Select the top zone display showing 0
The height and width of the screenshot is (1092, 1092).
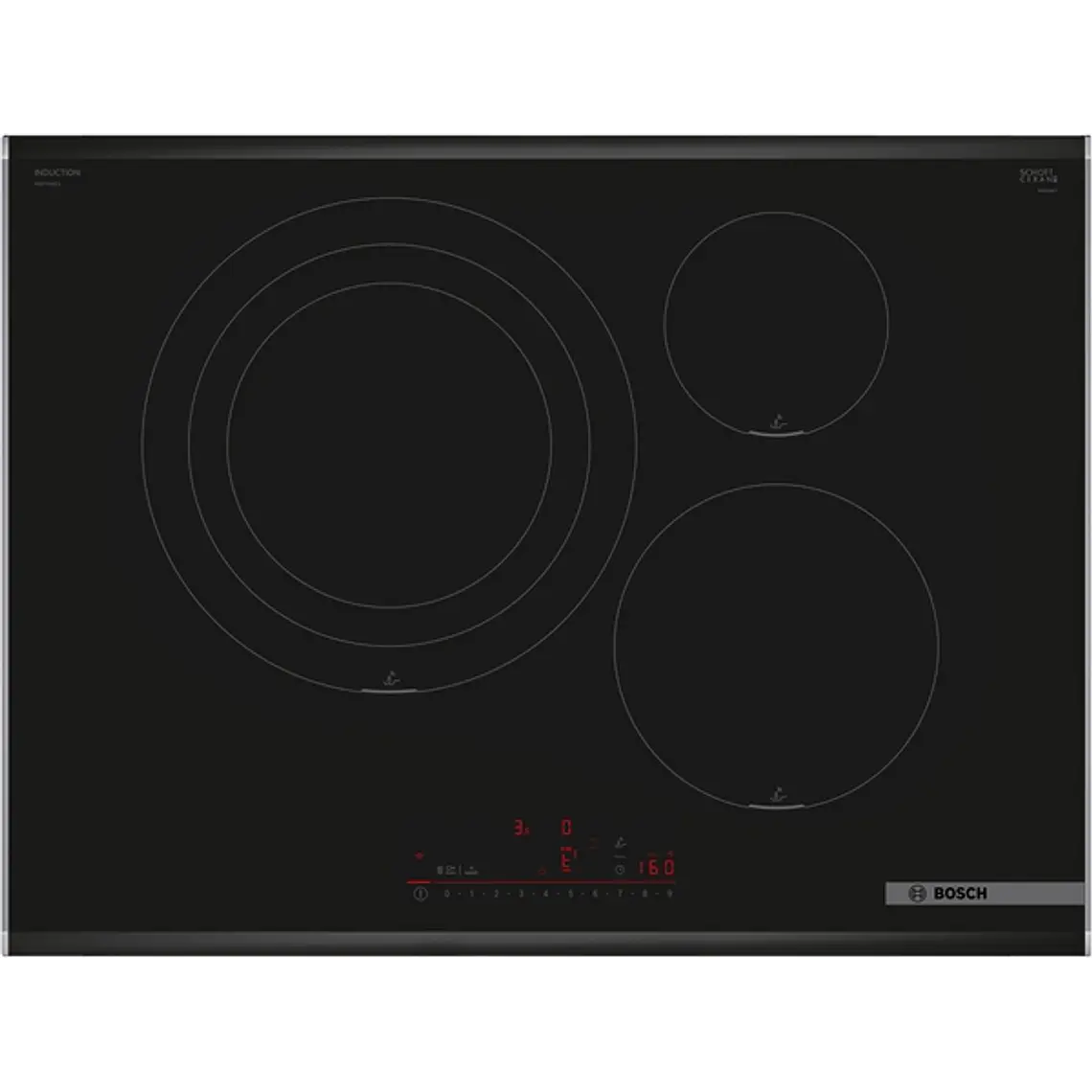[x=566, y=828]
